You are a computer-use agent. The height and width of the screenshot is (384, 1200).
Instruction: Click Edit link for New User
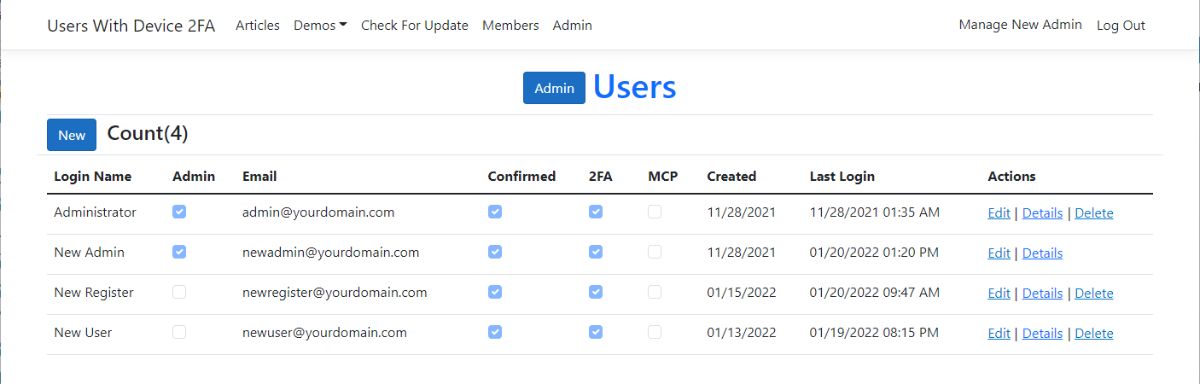click(x=999, y=333)
